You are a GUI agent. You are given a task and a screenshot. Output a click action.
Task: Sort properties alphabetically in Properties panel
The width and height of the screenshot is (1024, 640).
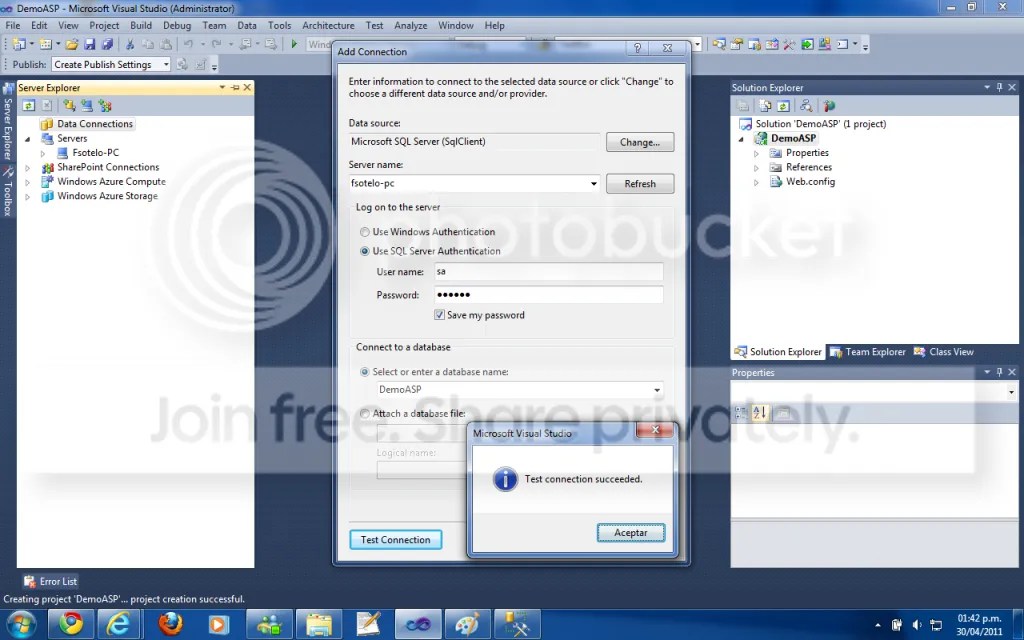pos(760,412)
